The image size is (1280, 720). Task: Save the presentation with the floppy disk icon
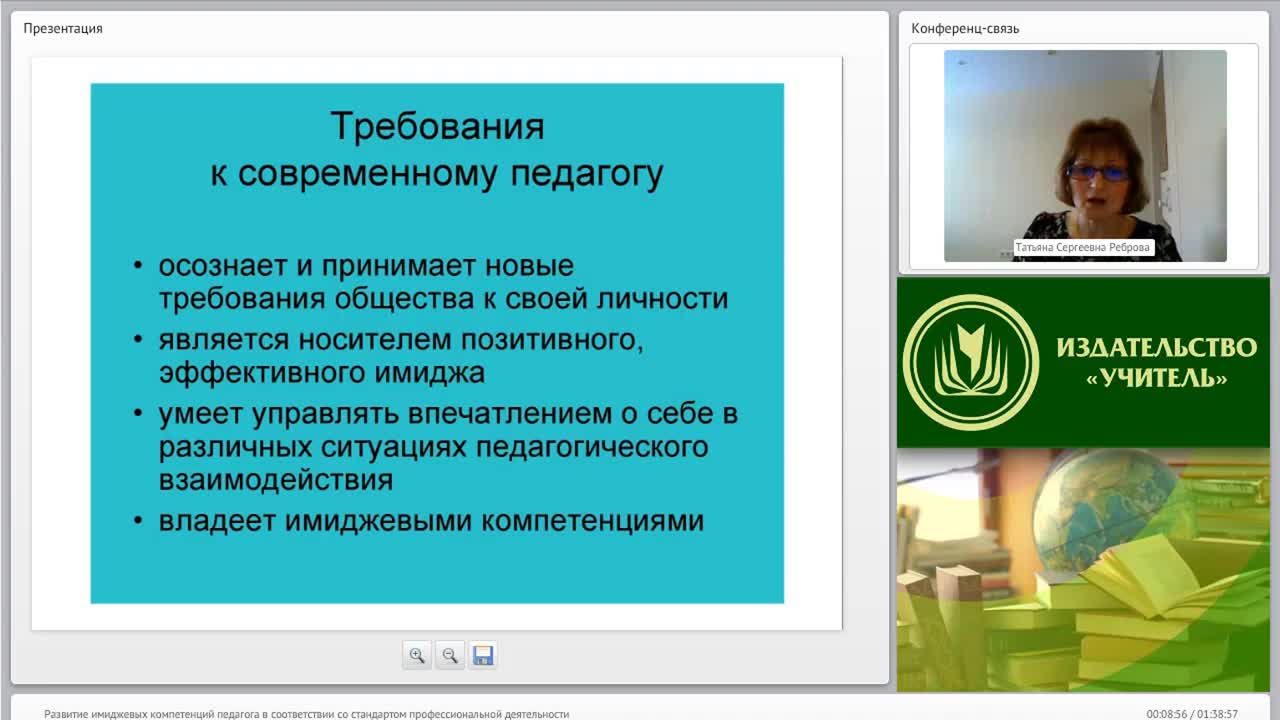483,655
